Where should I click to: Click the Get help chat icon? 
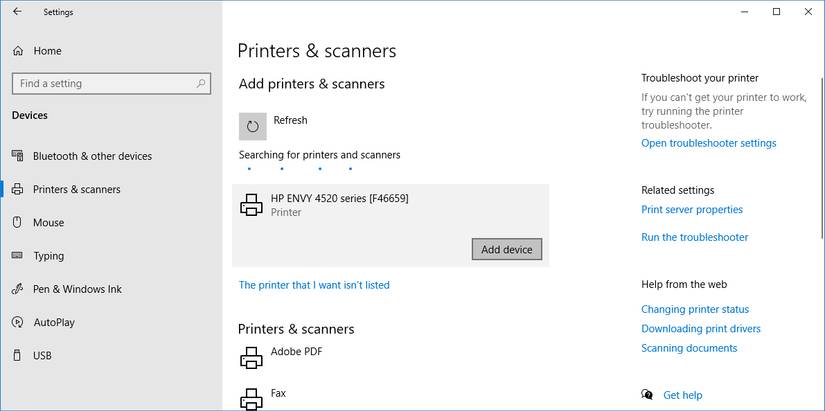(x=648, y=395)
